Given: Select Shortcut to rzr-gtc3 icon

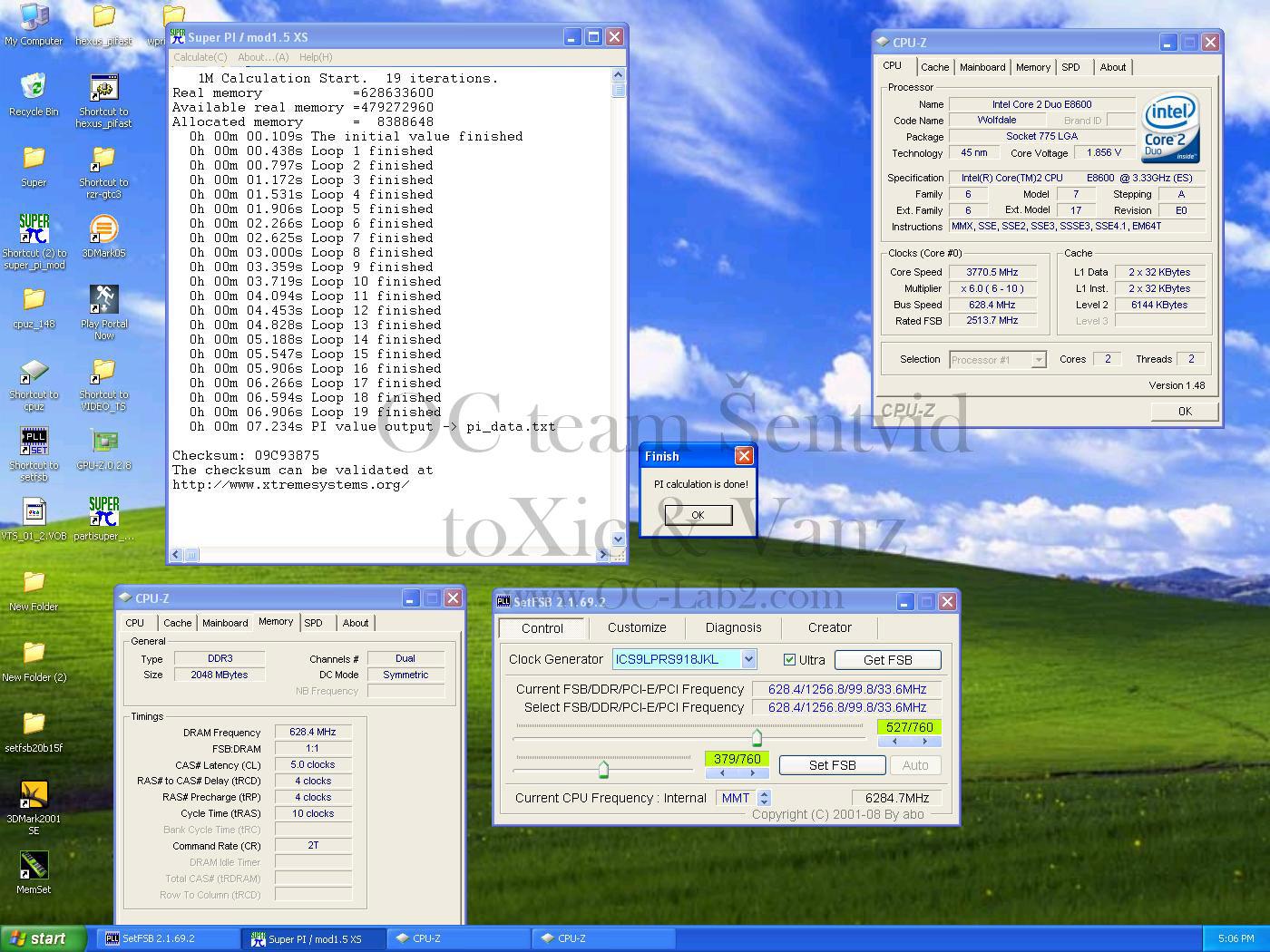Looking at the screenshot, I should pyautogui.click(x=103, y=171).
